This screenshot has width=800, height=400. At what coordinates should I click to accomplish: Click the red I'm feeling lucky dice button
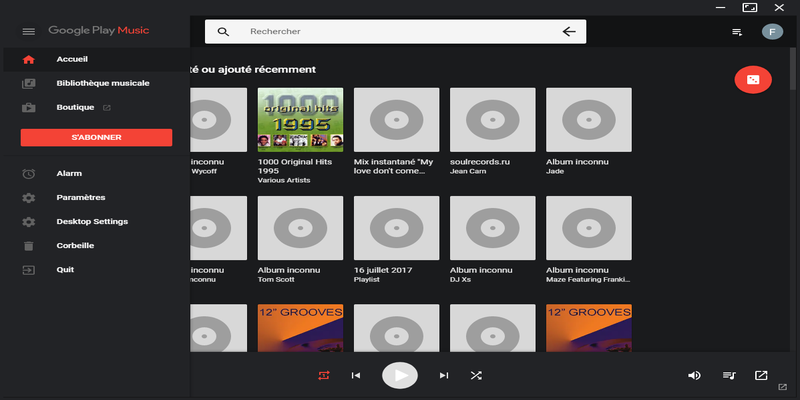(x=753, y=80)
